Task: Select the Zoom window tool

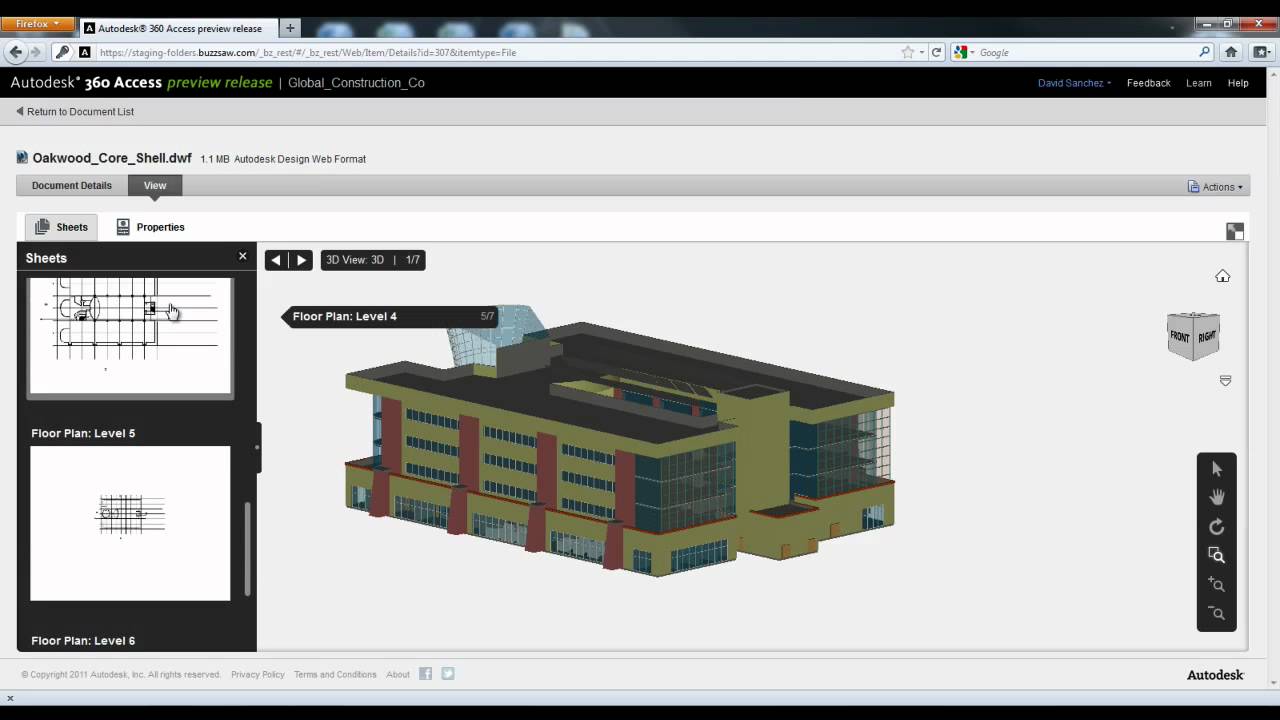Action: point(1217,555)
